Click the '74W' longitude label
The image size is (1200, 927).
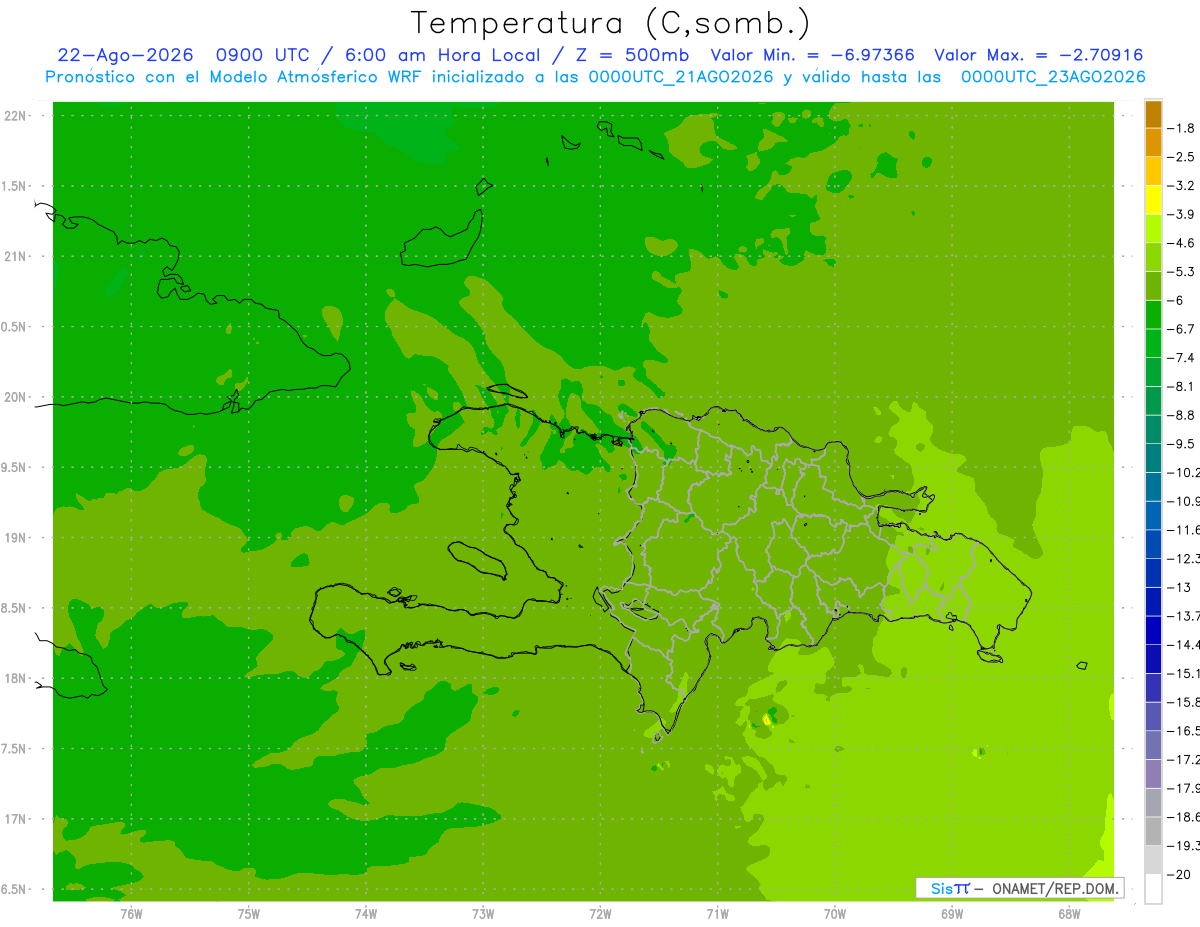coord(366,914)
